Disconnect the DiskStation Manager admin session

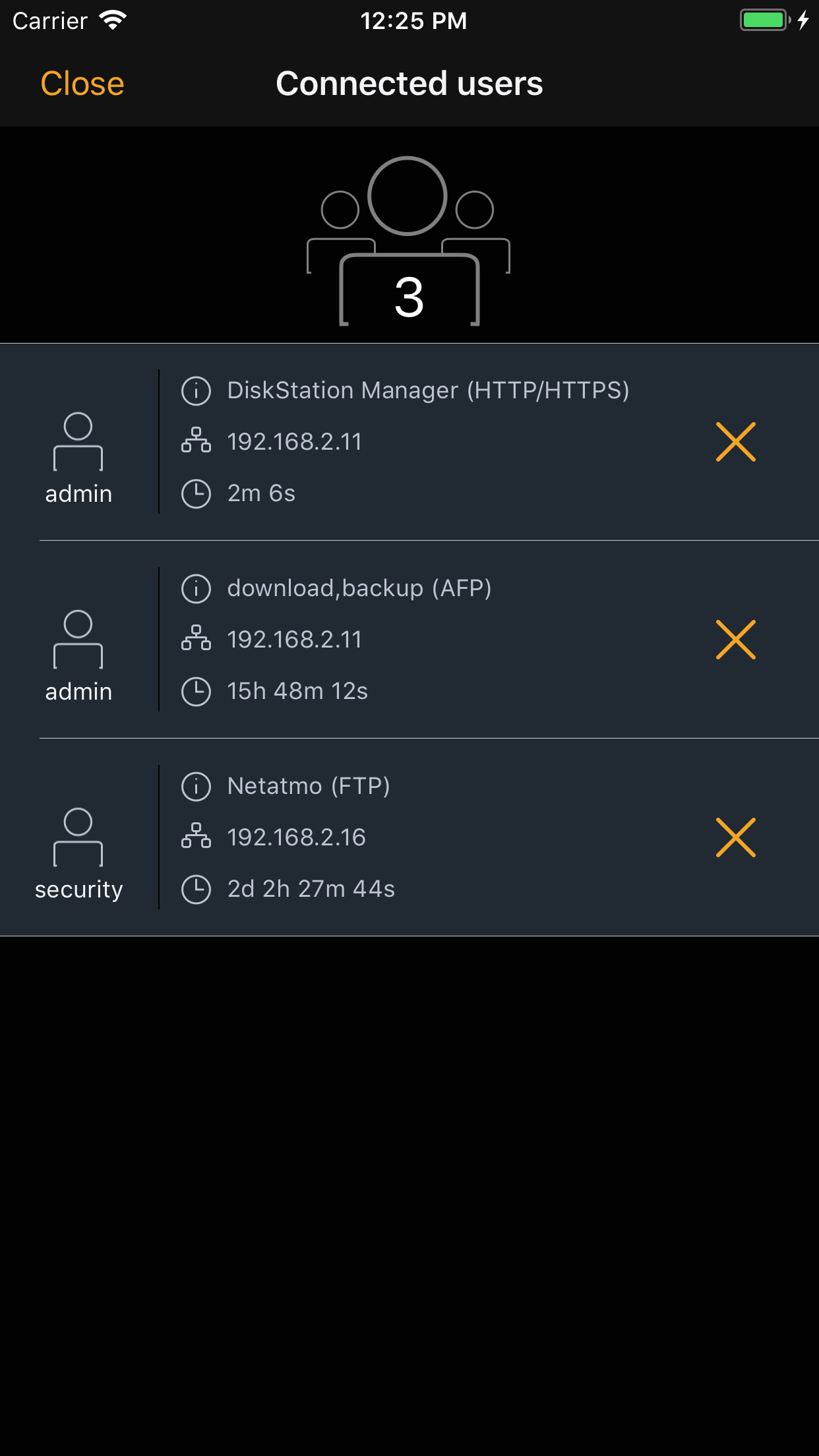pyautogui.click(x=736, y=442)
